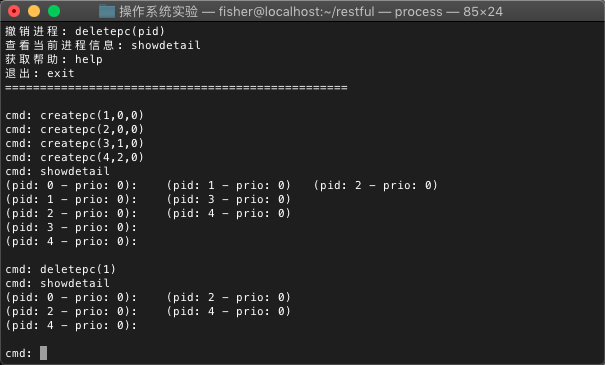Maximize the terminal using green button
This screenshot has width=605, height=365.
pos(54,11)
